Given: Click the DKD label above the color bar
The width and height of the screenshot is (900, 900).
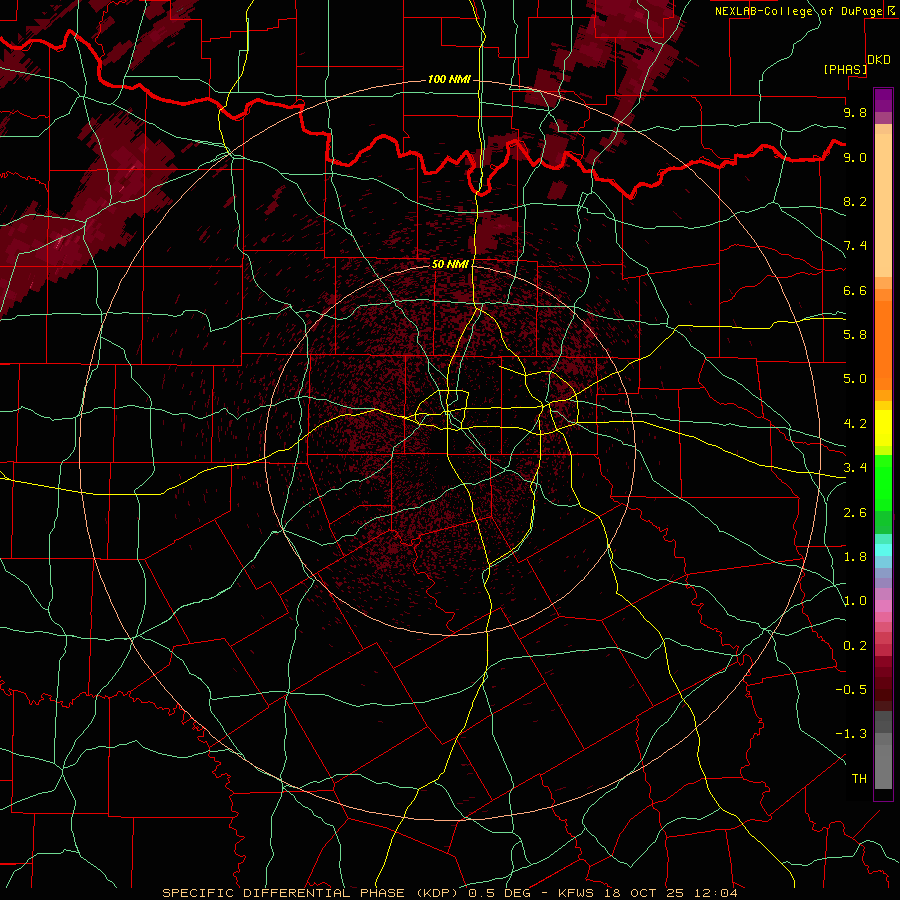Looking at the screenshot, I should pyautogui.click(x=879, y=60).
